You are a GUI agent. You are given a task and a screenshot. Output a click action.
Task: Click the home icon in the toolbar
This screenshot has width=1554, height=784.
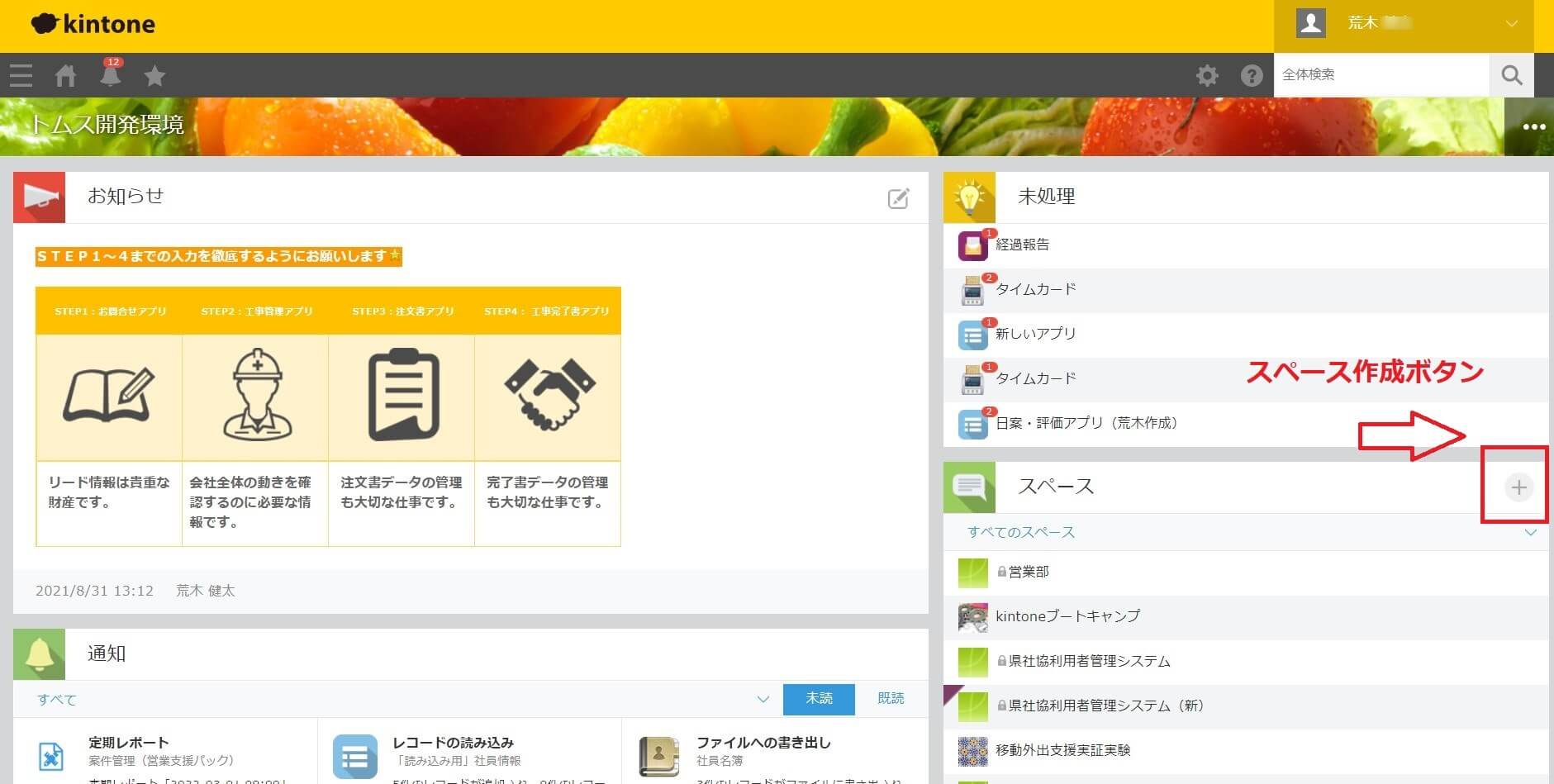click(x=65, y=75)
